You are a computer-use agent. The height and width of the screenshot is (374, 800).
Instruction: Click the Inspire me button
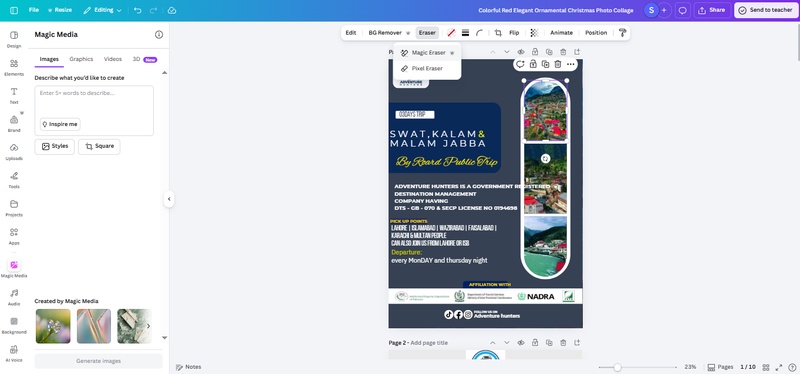tap(60, 124)
